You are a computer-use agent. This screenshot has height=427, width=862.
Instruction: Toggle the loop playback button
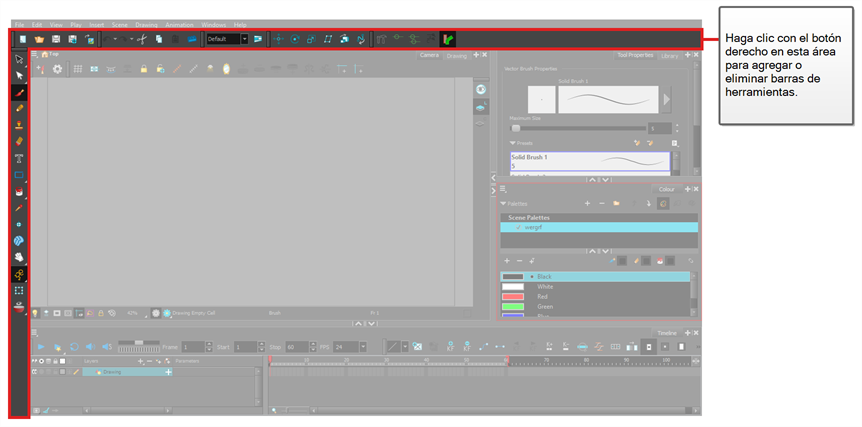(74, 347)
